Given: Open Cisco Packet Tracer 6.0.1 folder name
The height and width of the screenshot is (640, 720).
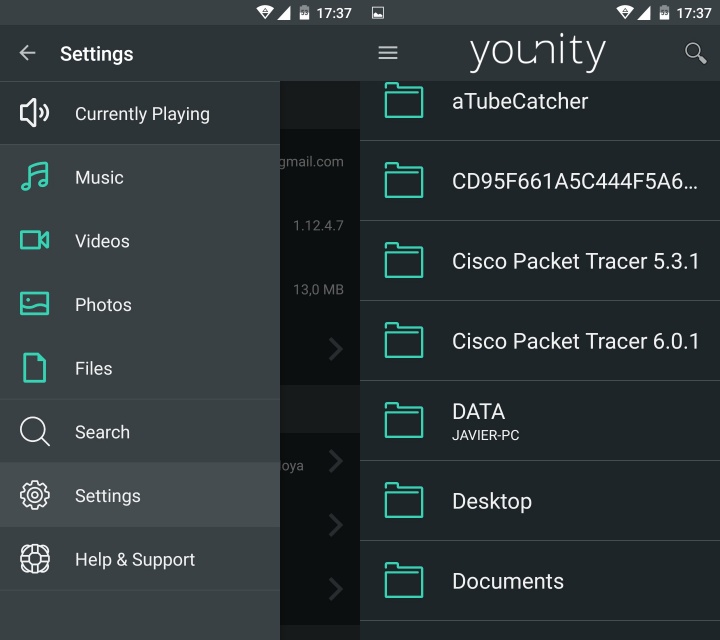Looking at the screenshot, I should click(x=575, y=341).
